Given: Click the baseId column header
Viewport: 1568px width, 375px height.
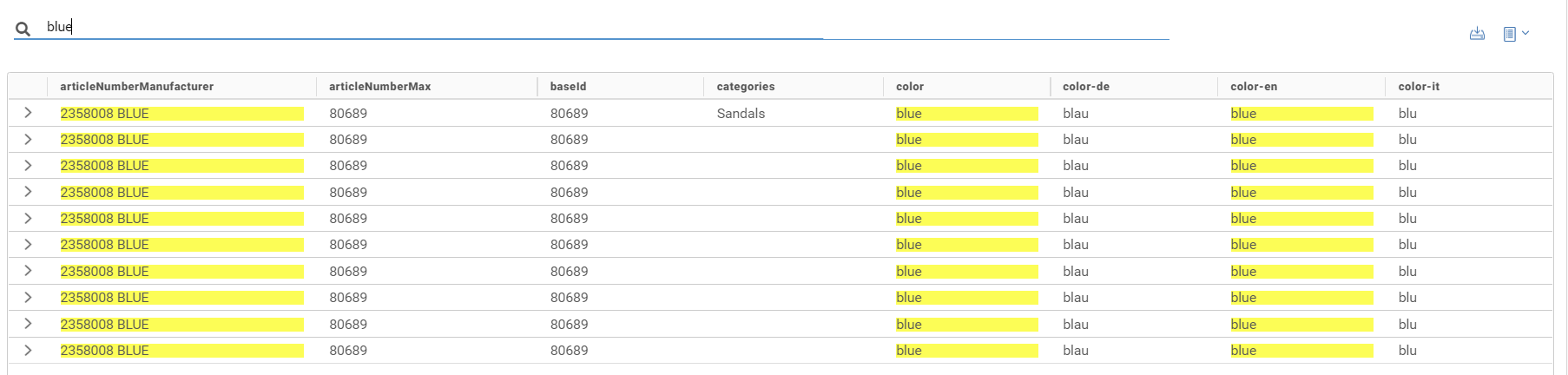Looking at the screenshot, I should (x=568, y=87).
